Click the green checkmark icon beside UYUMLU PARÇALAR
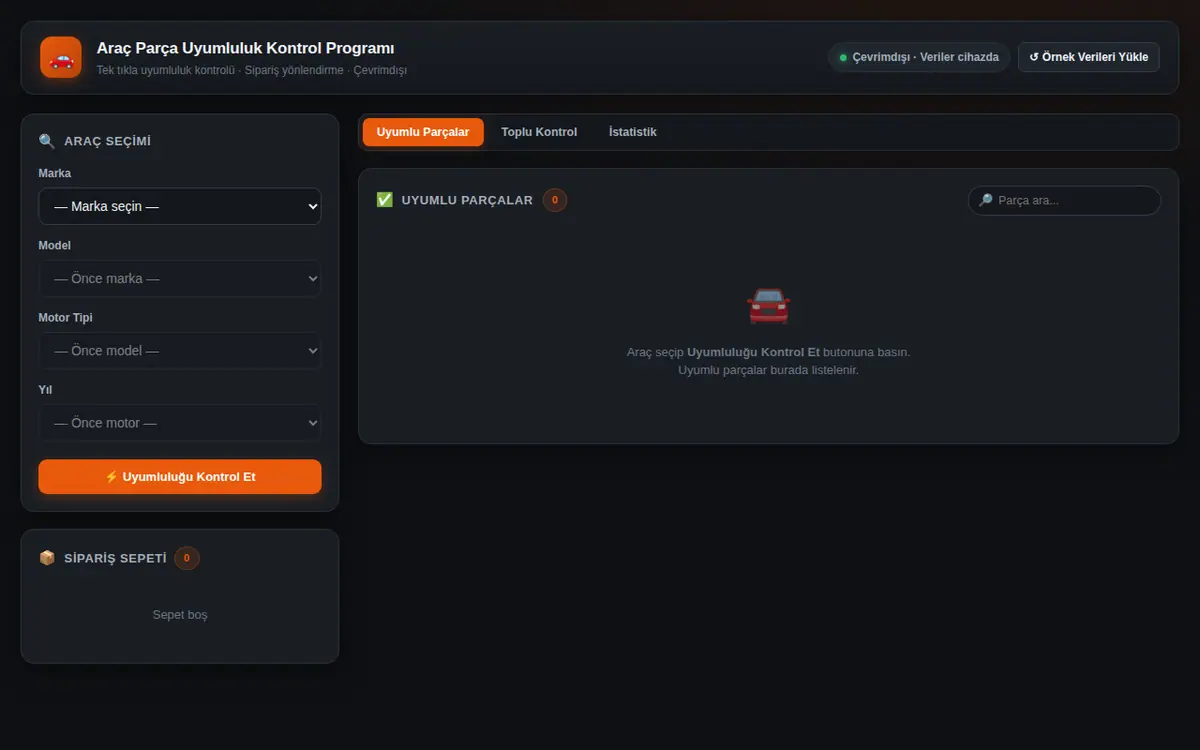Screen dimensions: 1200x750 point(385,200)
